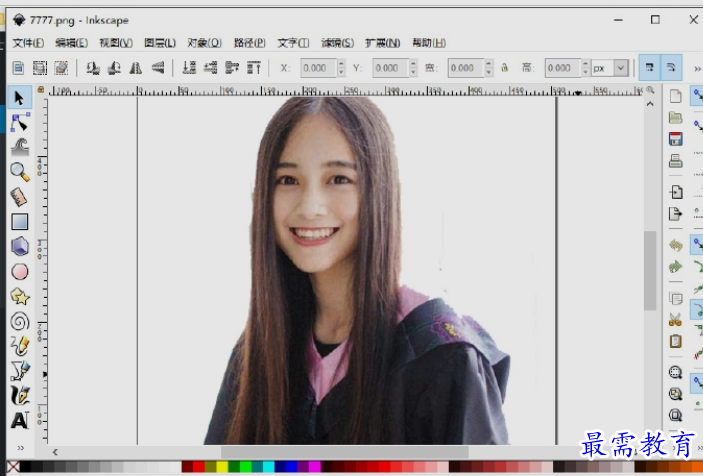
Task: Click New document icon in command bar
Action: point(676,96)
